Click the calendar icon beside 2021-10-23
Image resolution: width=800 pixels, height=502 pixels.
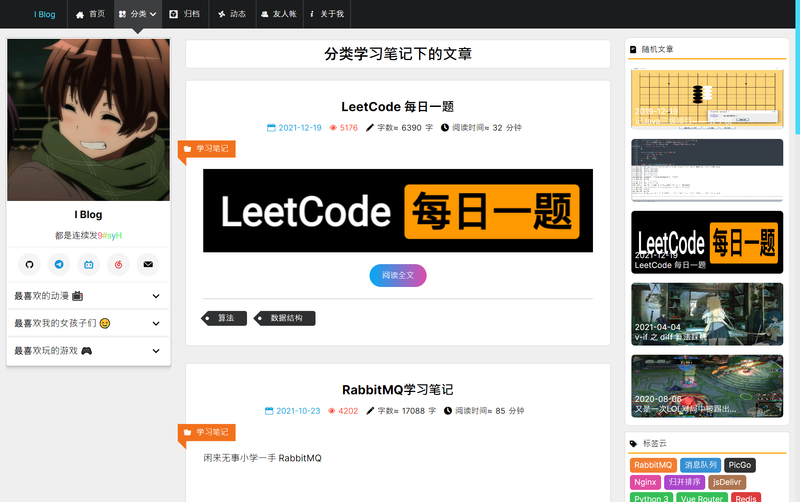(269, 411)
